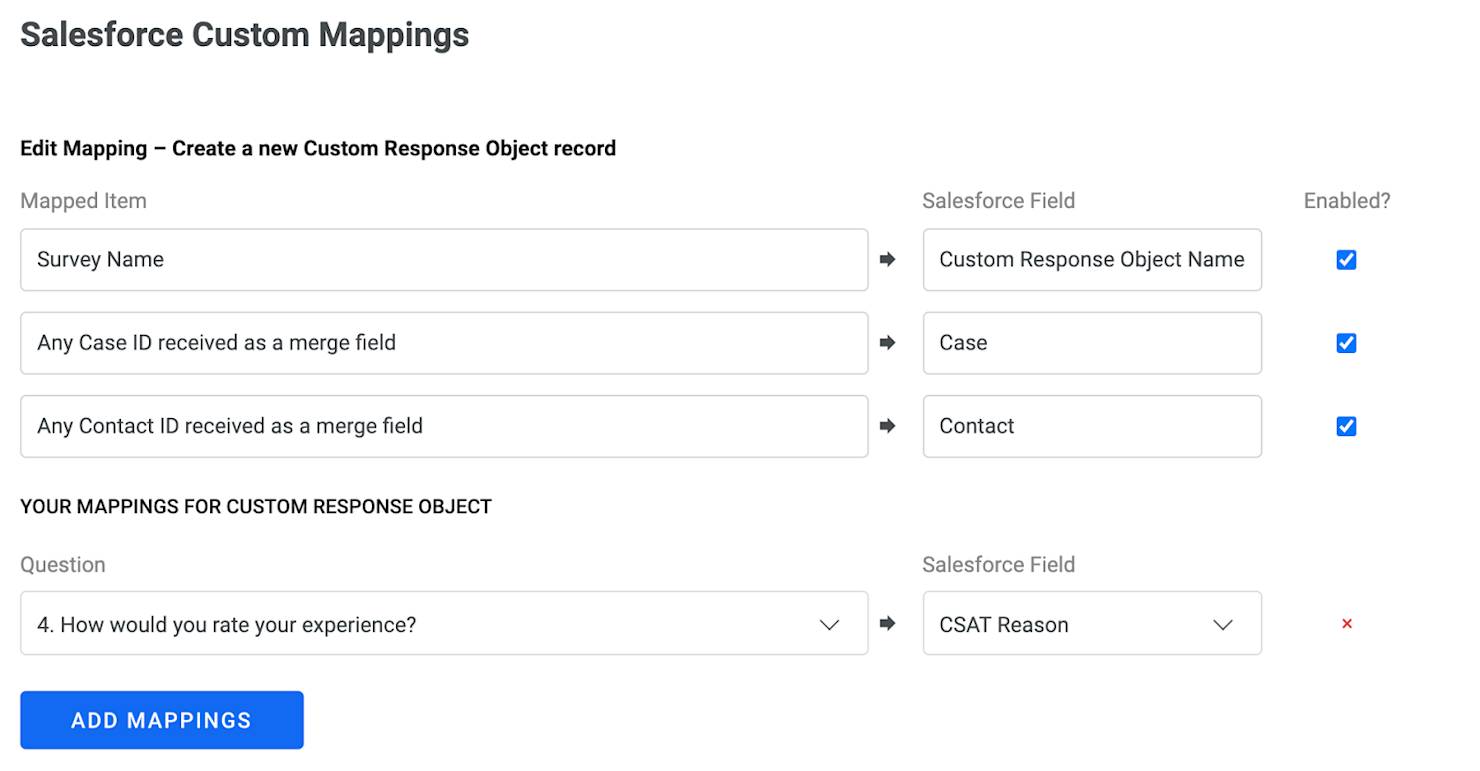Click the Case Salesforce field box
The width and height of the screenshot is (1480, 771).
(x=1092, y=343)
